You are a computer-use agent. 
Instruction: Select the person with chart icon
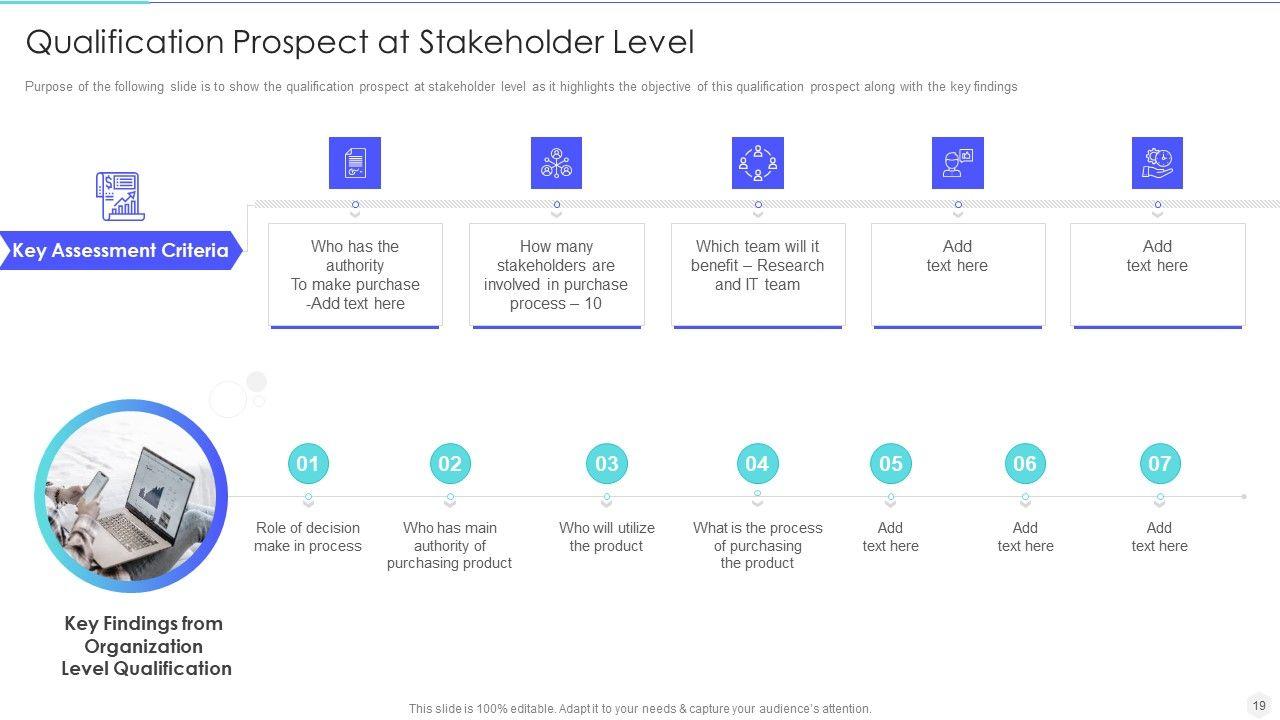click(x=957, y=163)
